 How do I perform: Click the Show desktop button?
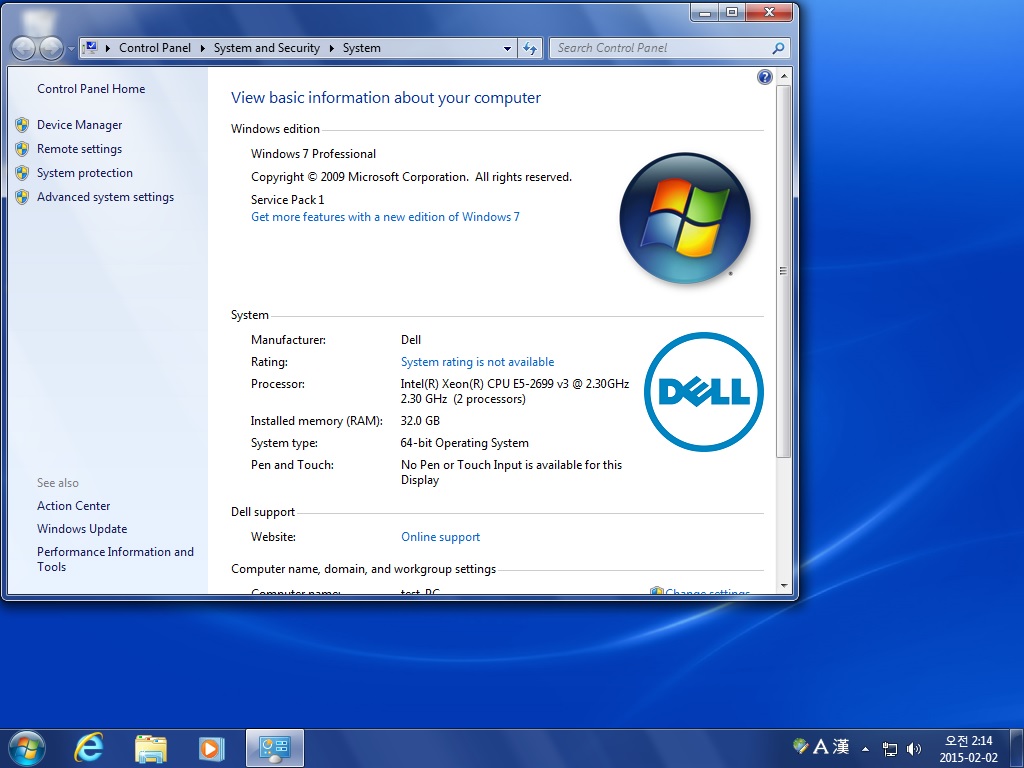click(1017, 749)
